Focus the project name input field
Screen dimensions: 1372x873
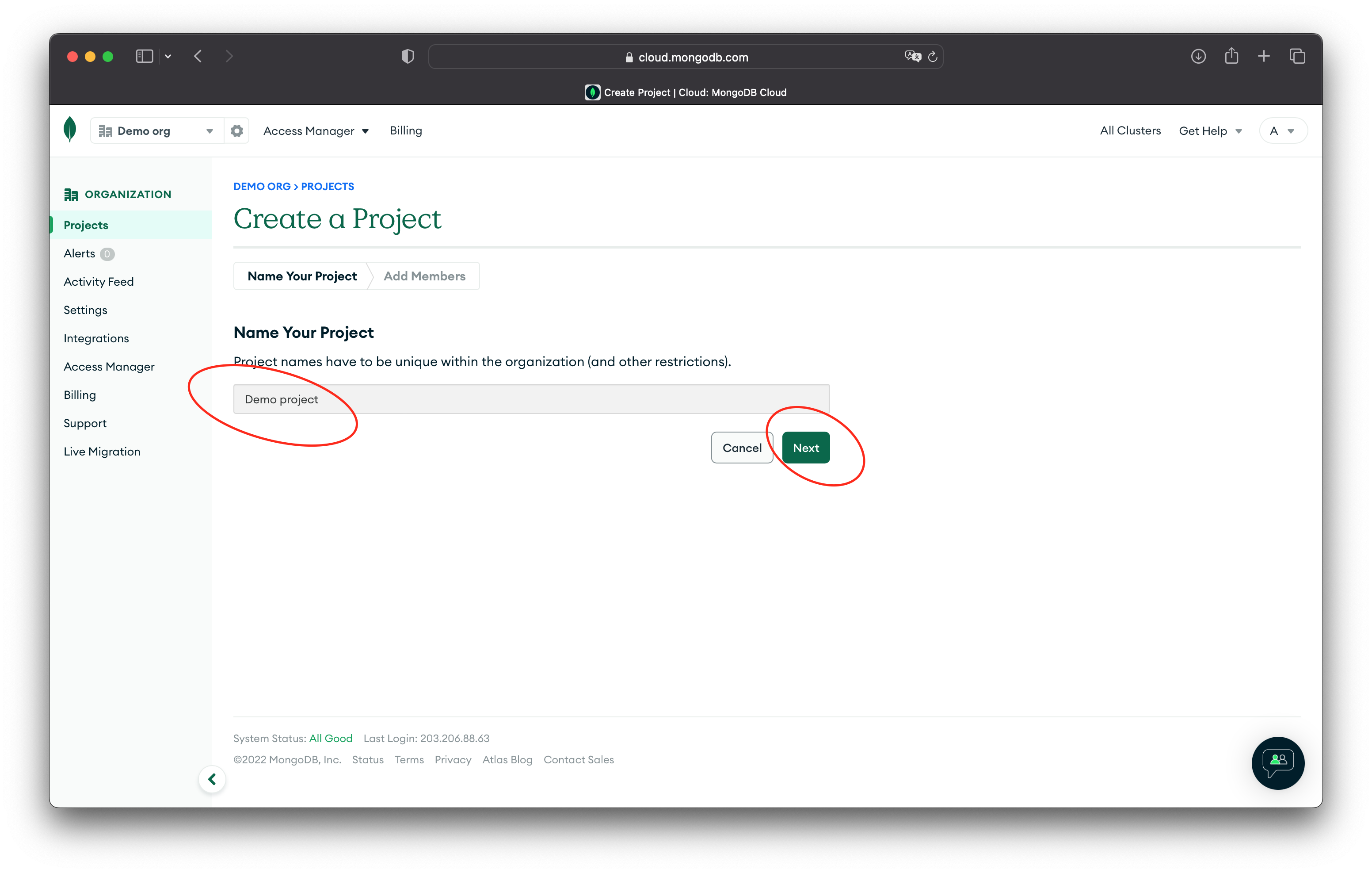[531, 399]
